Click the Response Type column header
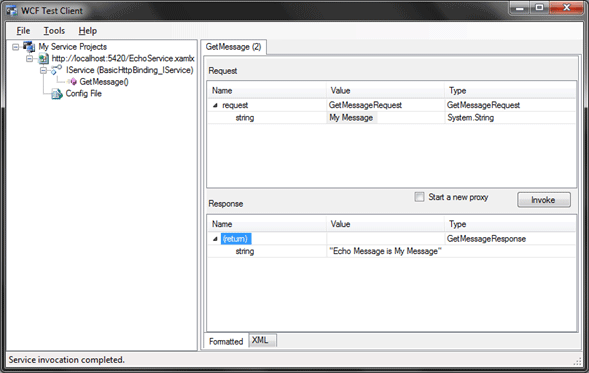This screenshot has height=373, width=589. 510,224
